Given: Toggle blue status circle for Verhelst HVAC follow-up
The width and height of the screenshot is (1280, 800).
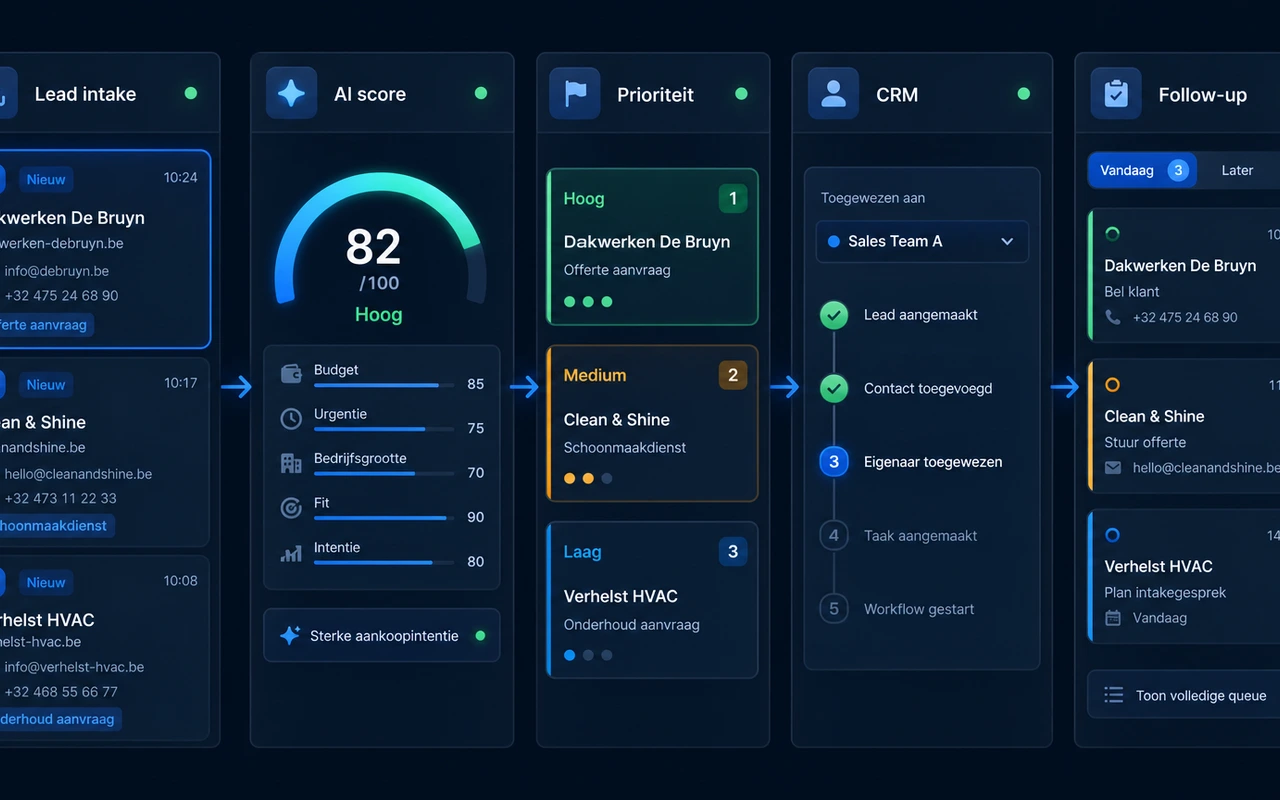Looking at the screenshot, I should tap(1112, 535).
